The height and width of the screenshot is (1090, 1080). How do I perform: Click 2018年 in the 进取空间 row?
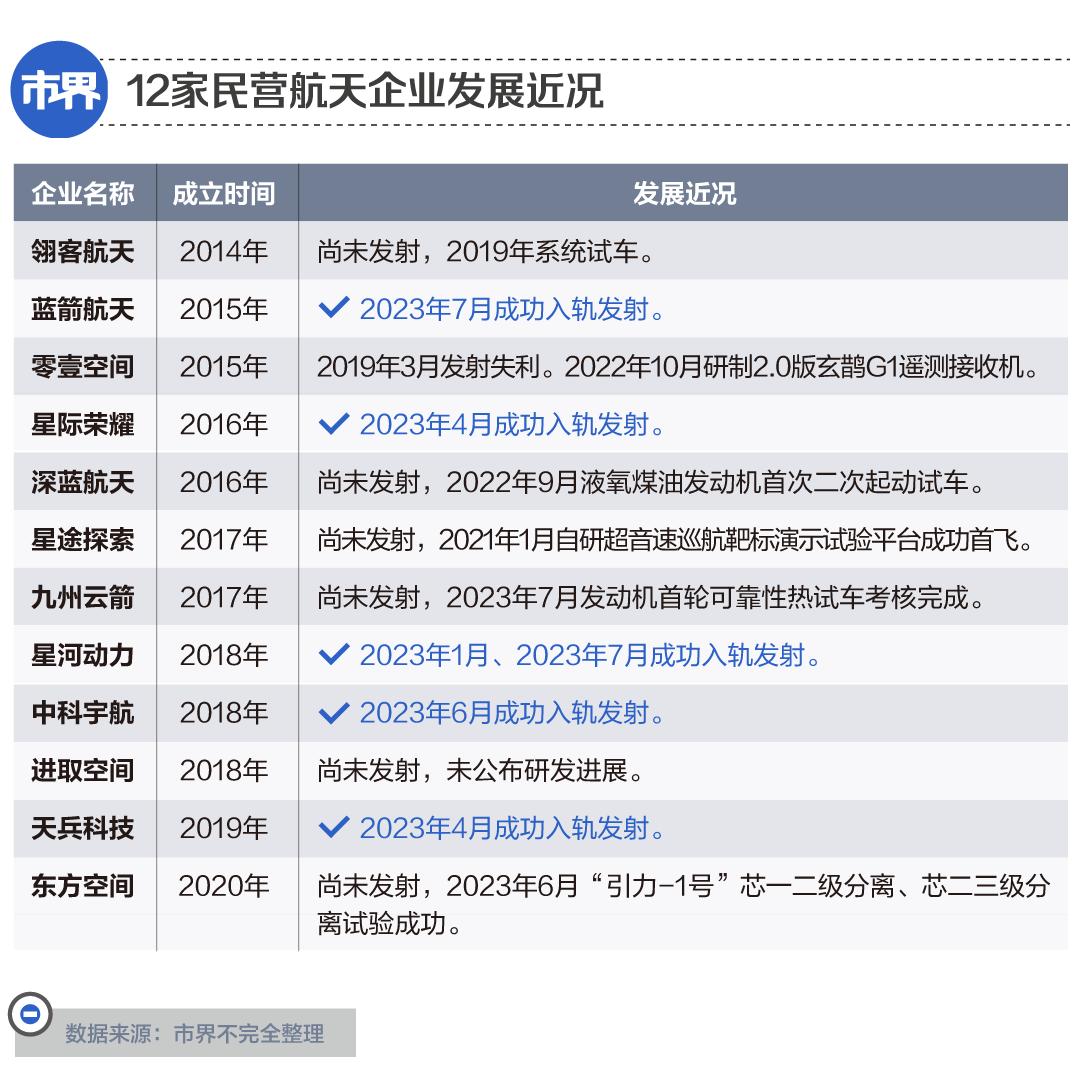224,770
